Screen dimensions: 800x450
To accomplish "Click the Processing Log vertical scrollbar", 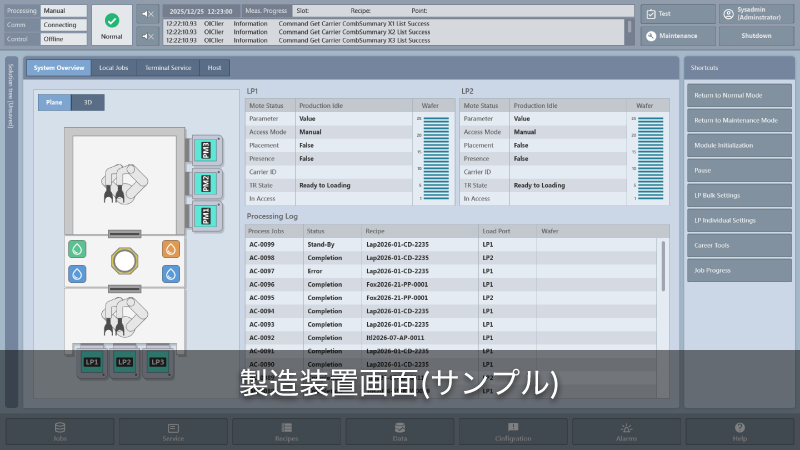I will click(662, 265).
